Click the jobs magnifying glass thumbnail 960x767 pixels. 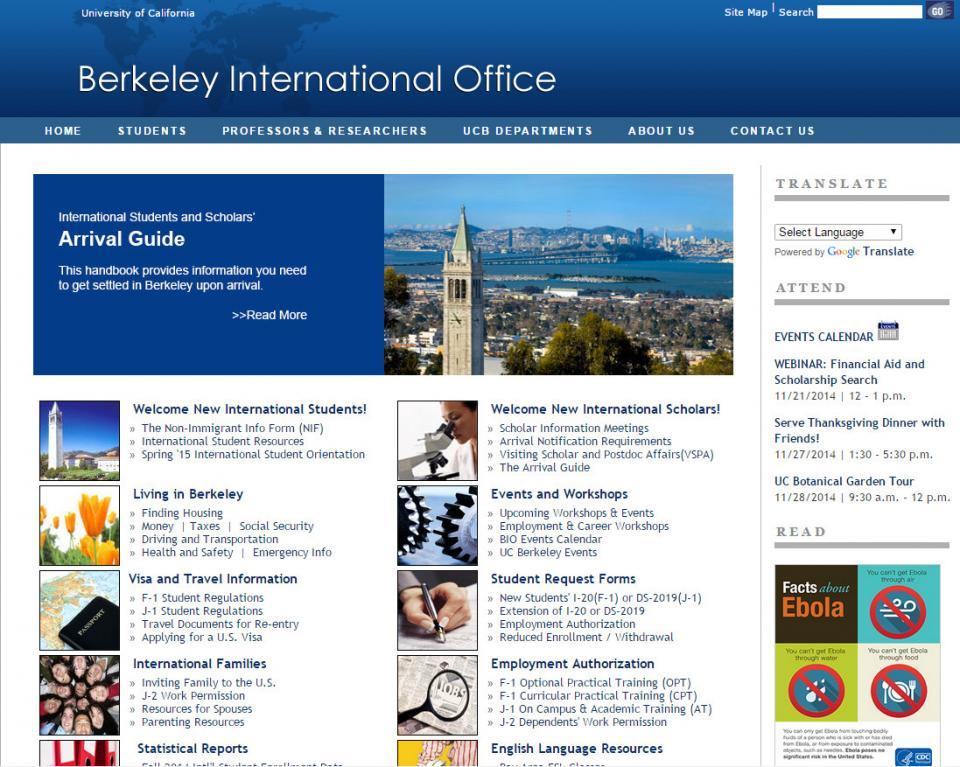(437, 695)
